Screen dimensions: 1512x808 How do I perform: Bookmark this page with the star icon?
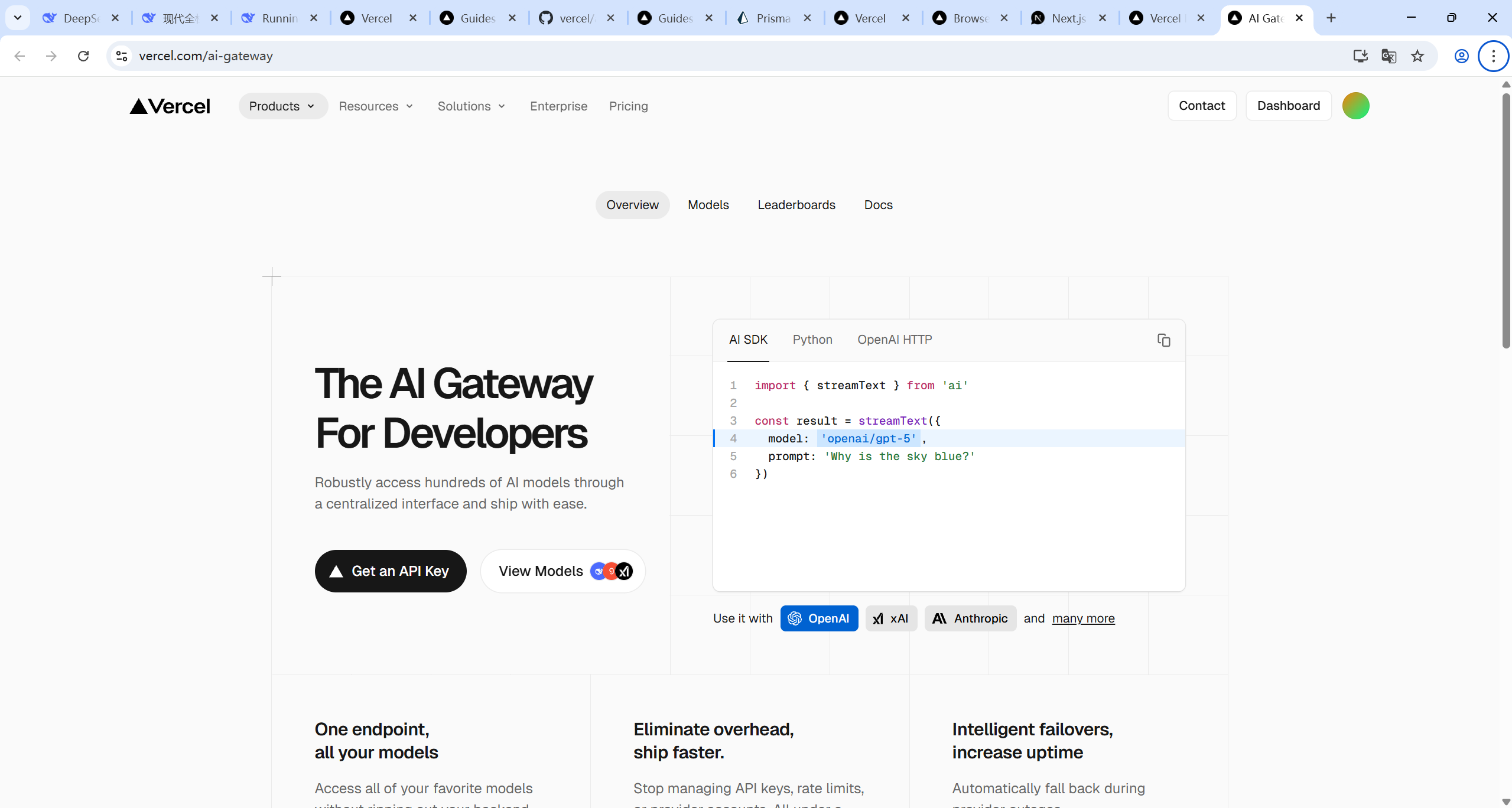coord(1417,56)
